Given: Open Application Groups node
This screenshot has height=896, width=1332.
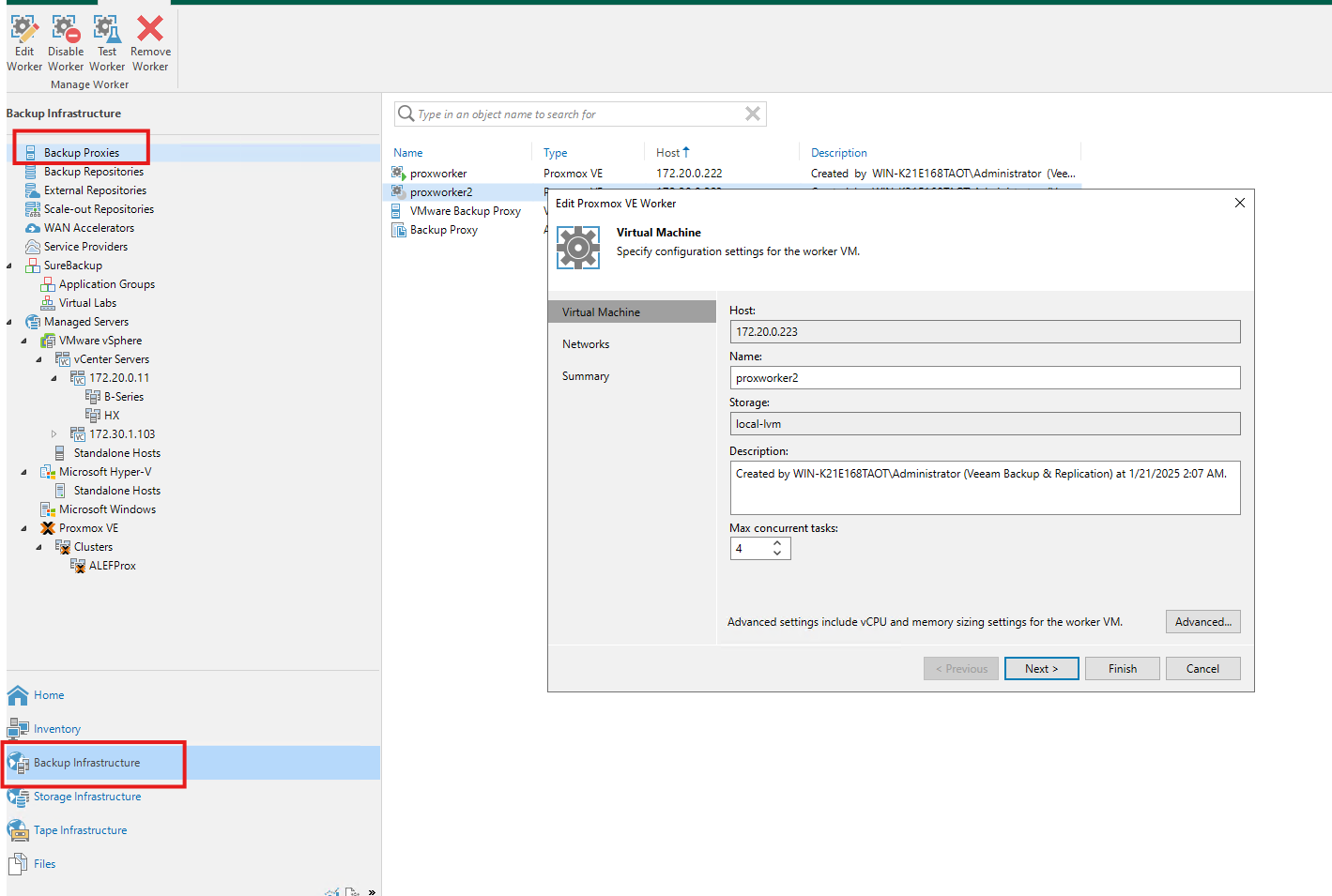Looking at the screenshot, I should (x=107, y=284).
